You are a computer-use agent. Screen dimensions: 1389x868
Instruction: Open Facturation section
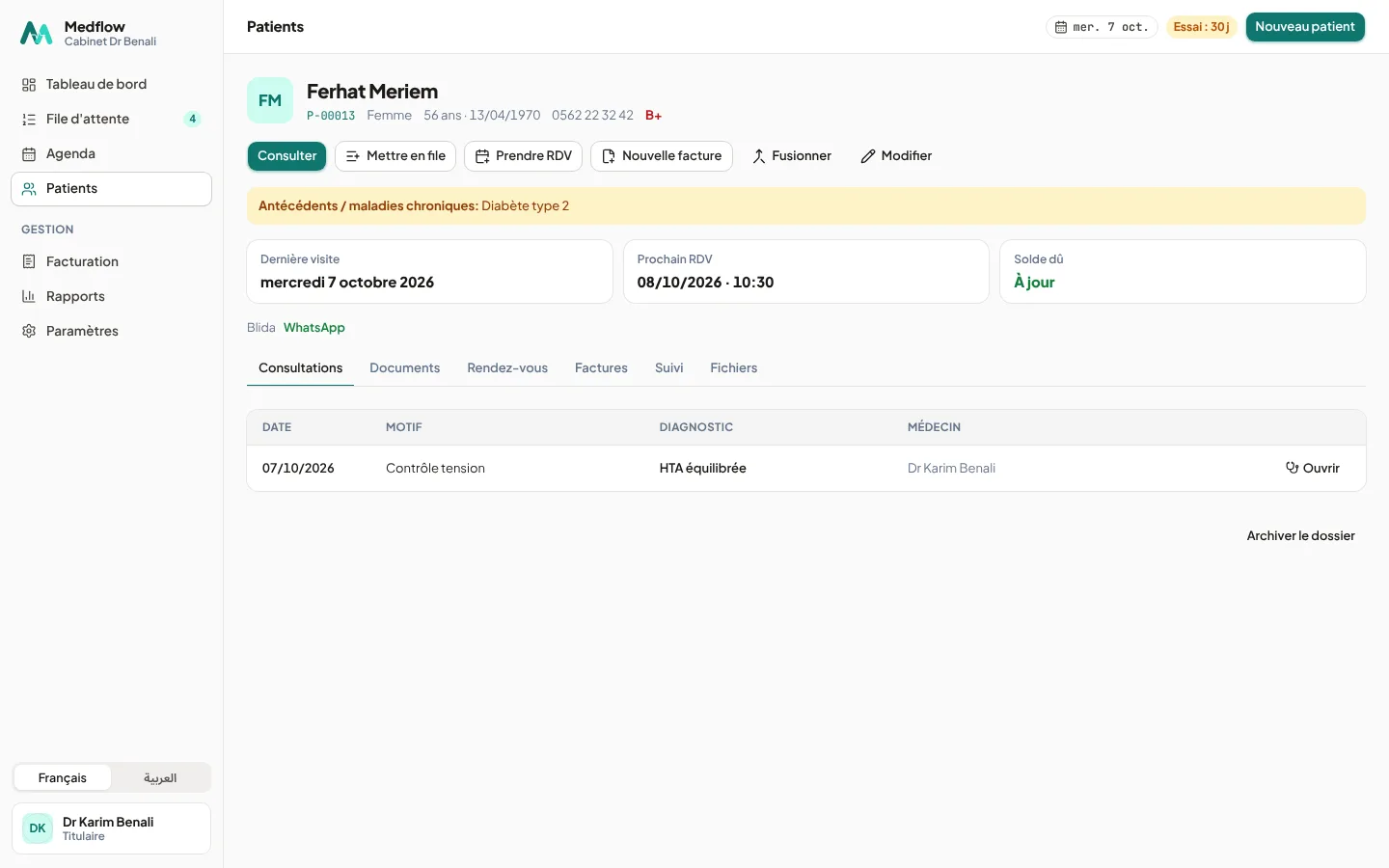coord(111,262)
